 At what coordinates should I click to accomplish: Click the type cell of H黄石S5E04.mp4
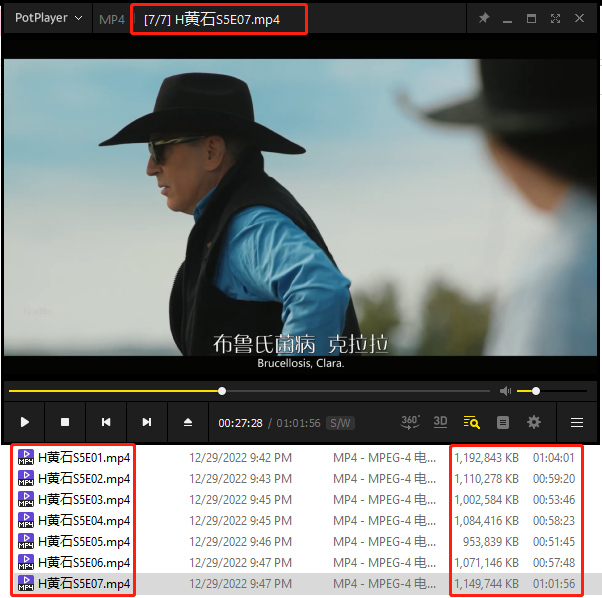pyautogui.click(x=384, y=520)
